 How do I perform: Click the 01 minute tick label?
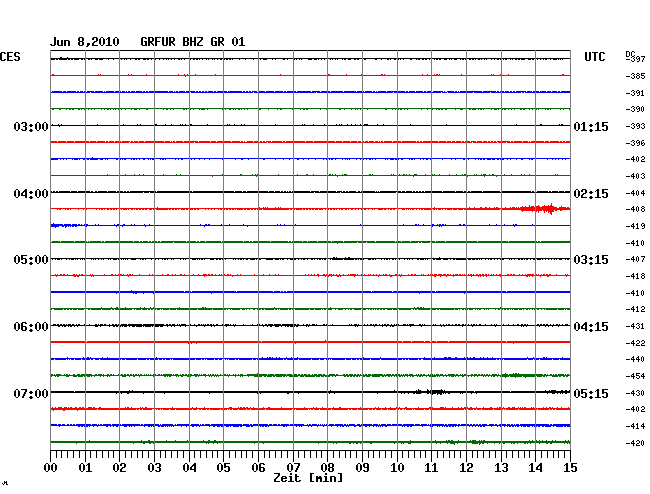[85, 468]
